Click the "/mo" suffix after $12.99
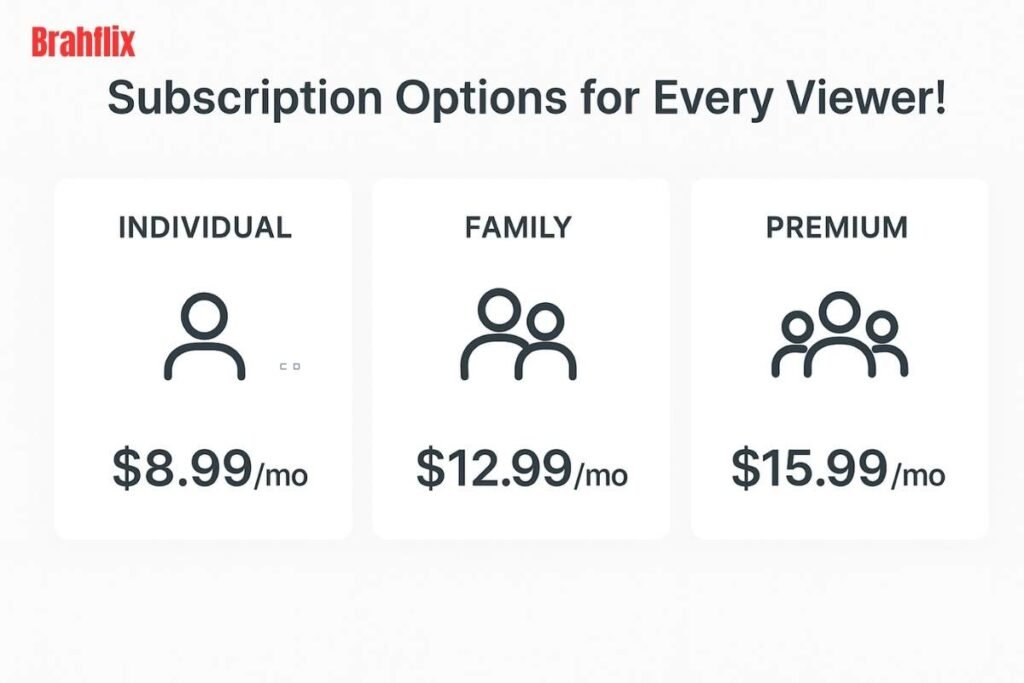1024x683 pixels. (600, 474)
